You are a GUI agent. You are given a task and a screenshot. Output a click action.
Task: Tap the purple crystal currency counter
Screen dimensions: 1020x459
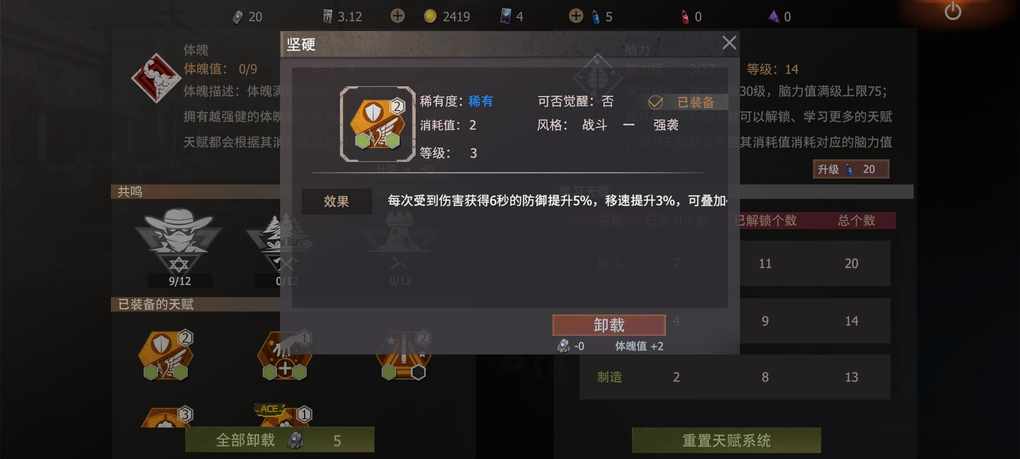778,16
